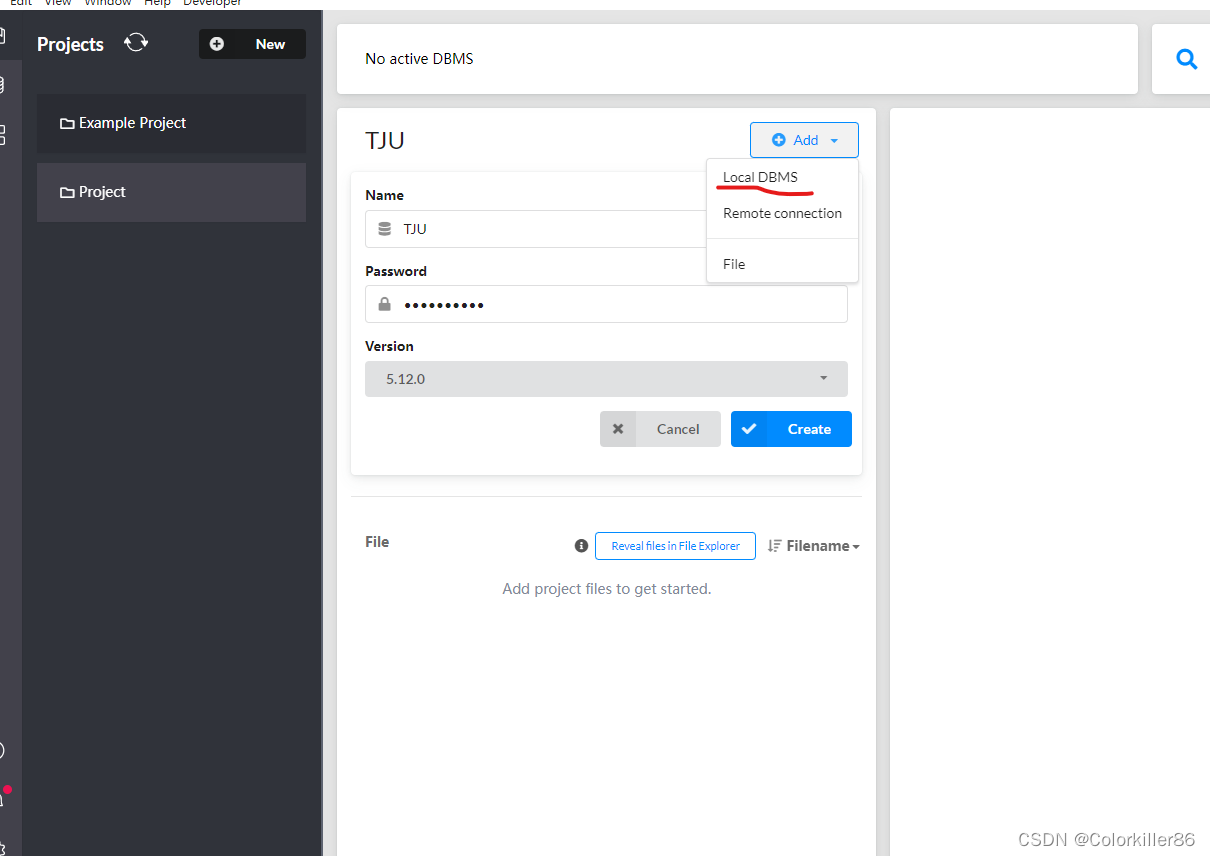The height and width of the screenshot is (856, 1210).
Task: Click Reveal files in File Explorer
Action: [x=675, y=545]
